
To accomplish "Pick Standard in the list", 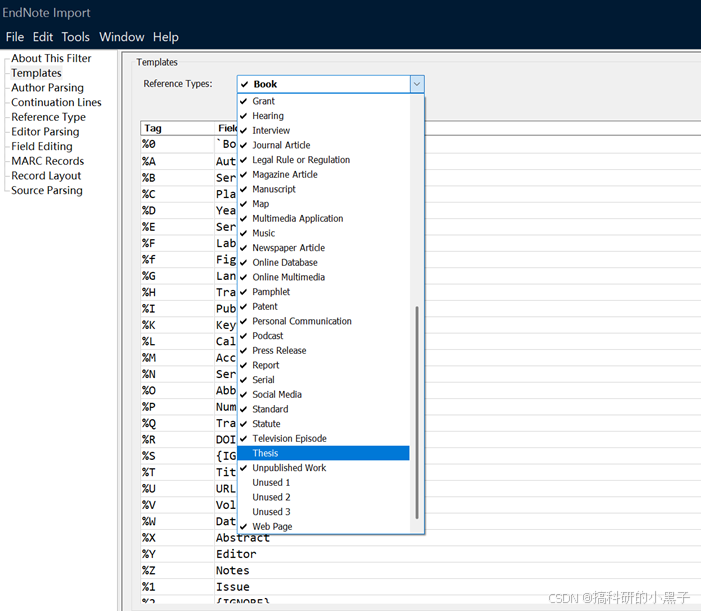I will coord(323,409).
